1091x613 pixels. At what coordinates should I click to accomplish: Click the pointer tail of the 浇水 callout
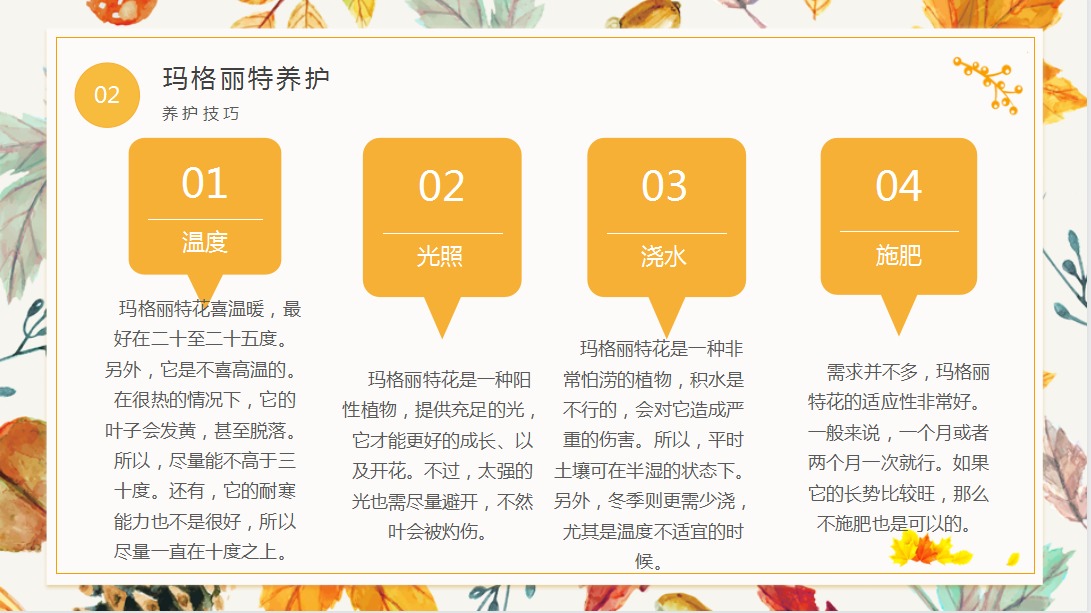point(665,316)
